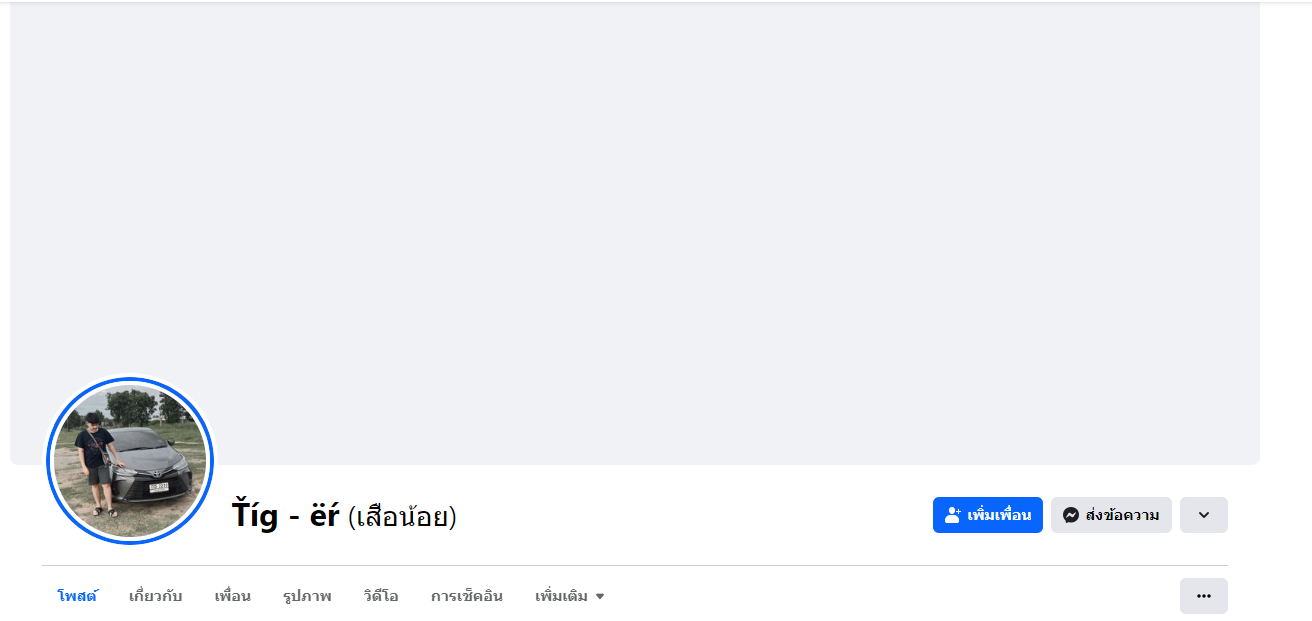Click the nickname (เสือน้อย) text

pyautogui.click(x=402, y=517)
